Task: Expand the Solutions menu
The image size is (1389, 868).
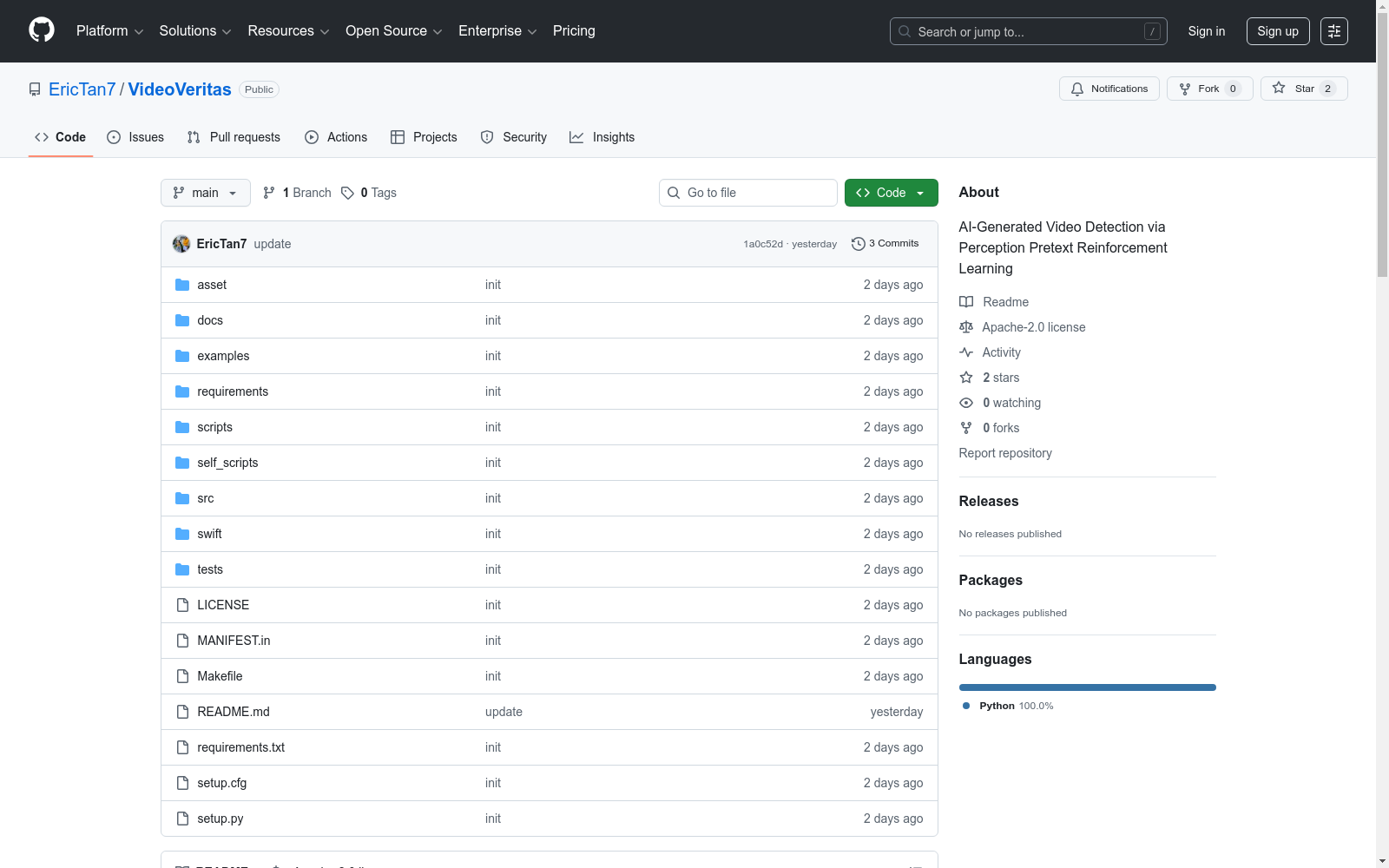Action: 195,31
